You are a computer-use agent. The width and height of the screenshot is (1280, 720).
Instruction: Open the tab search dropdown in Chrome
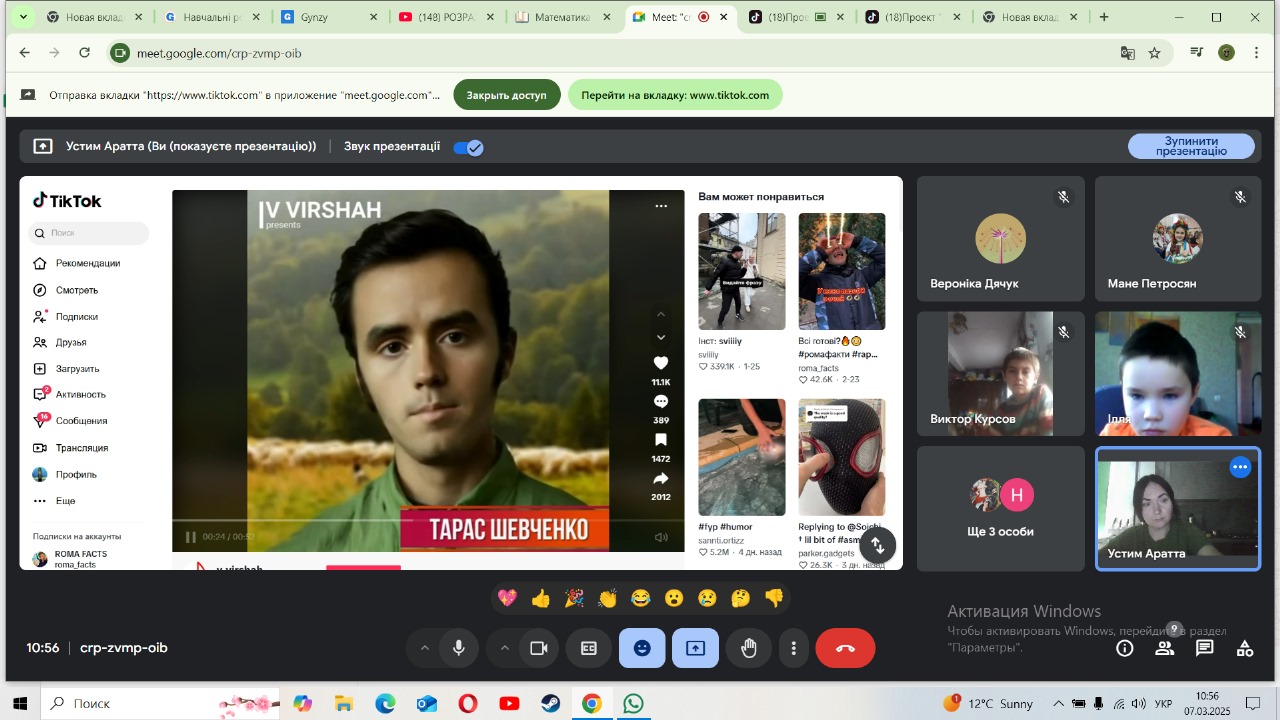[23, 17]
